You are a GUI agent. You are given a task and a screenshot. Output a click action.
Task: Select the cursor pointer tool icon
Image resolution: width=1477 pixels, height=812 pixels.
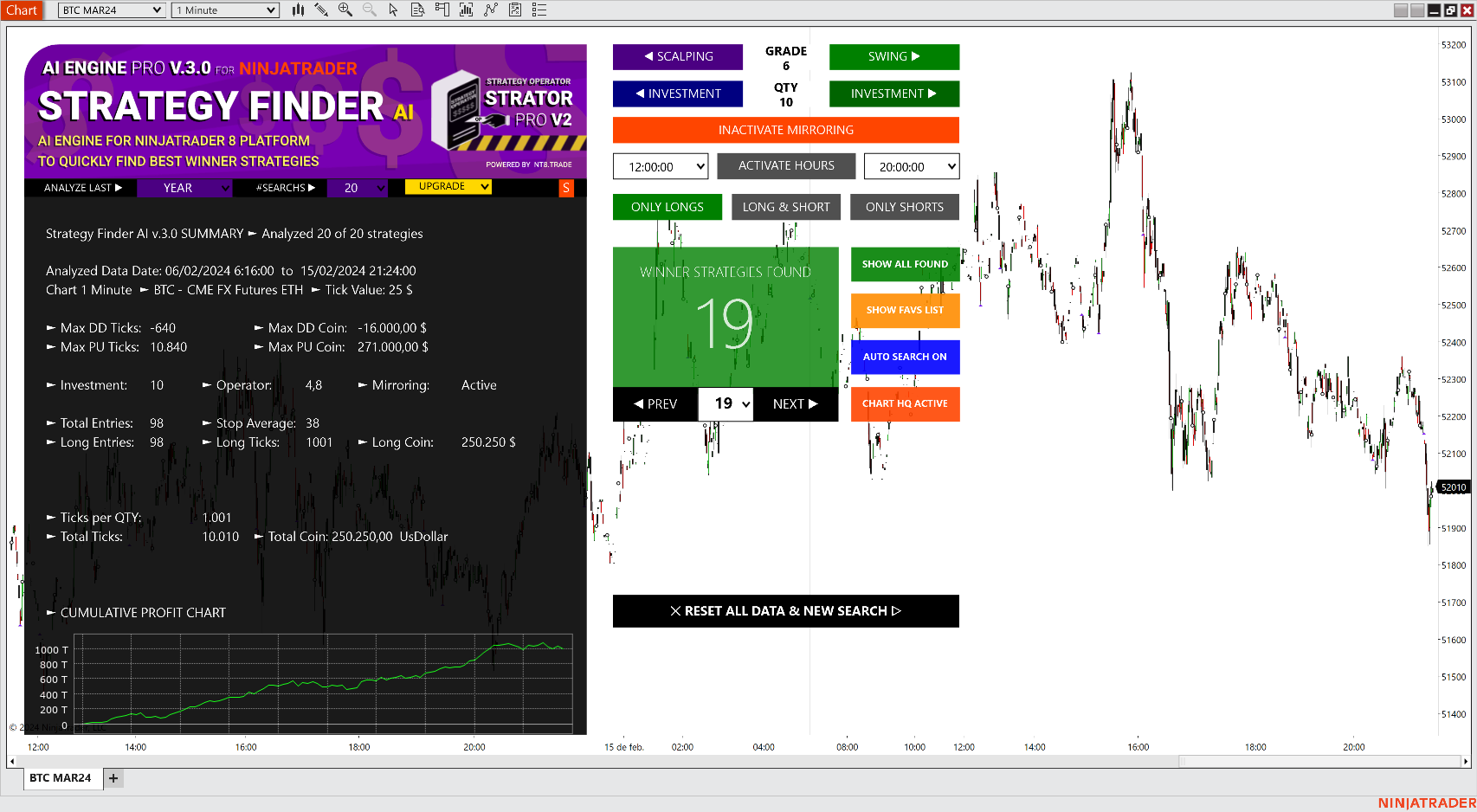pyautogui.click(x=393, y=10)
